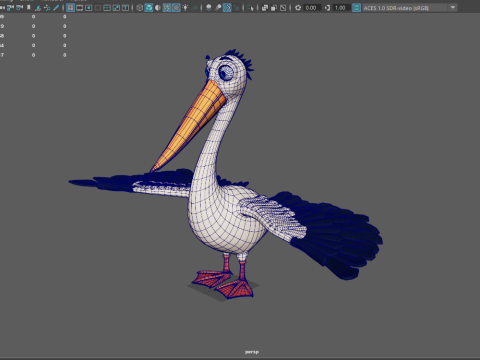
Task: Open camera attributes from panel toolbar
Action: 19,8
